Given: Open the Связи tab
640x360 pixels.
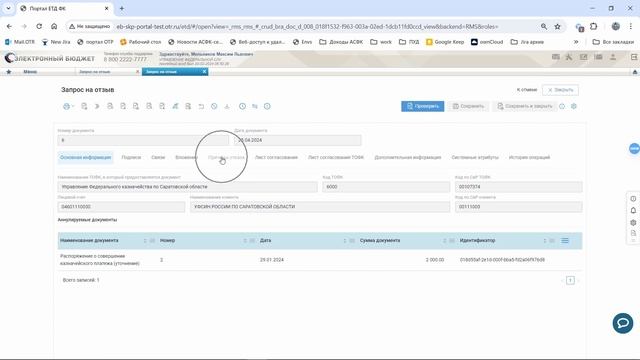Looking at the screenshot, I should (158, 158).
